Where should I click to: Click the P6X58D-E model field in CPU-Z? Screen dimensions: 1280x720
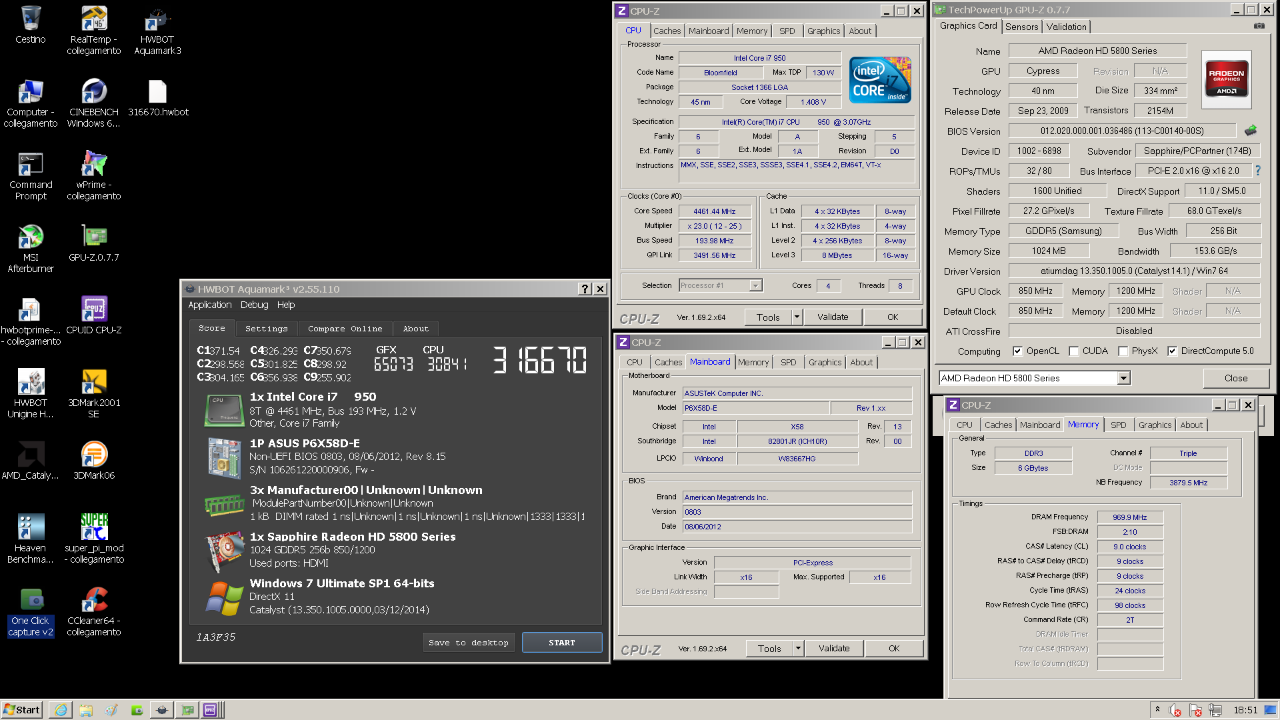[757, 408]
